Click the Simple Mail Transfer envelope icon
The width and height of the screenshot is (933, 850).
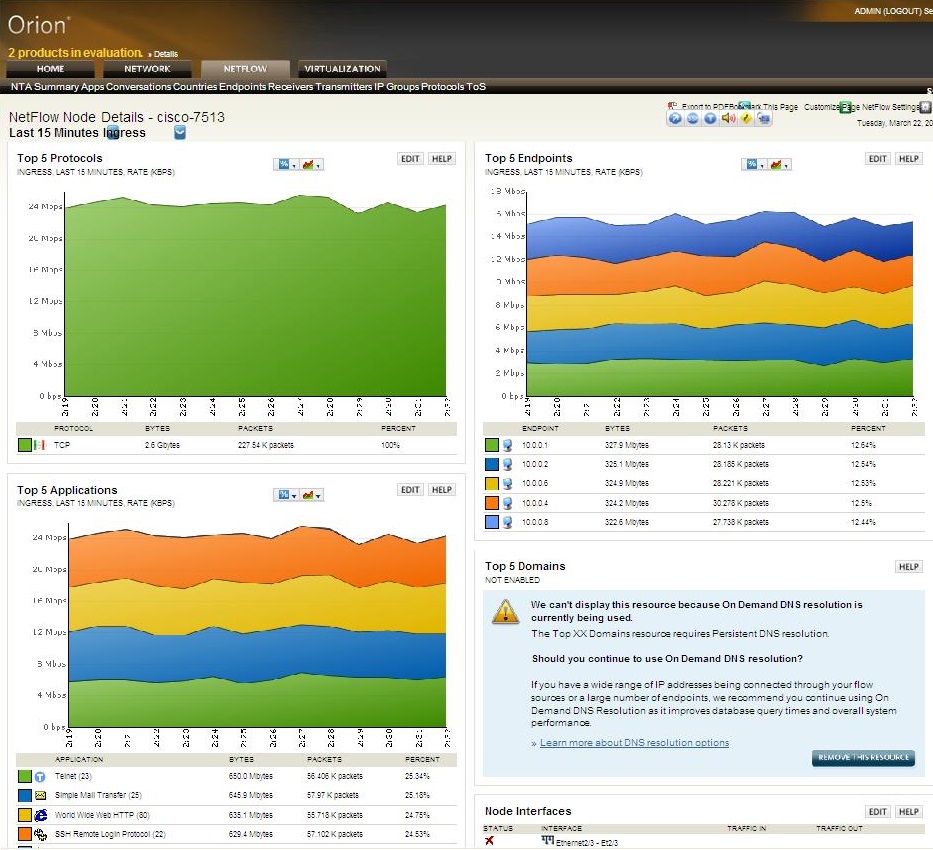[40, 795]
